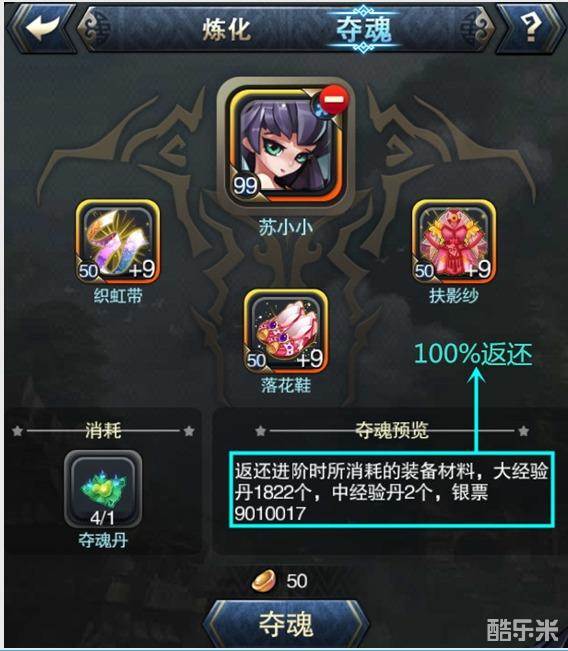This screenshot has width=568, height=651.
Task: Tap the 落花鞋 shoes icon
Action: click(286, 331)
